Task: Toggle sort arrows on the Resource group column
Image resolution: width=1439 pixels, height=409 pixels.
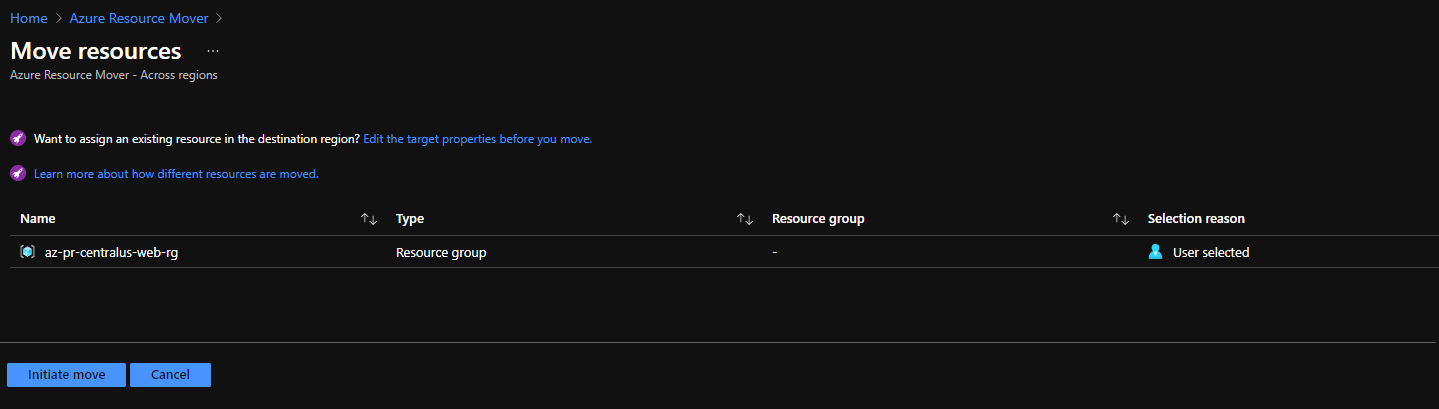Action: (x=1121, y=219)
